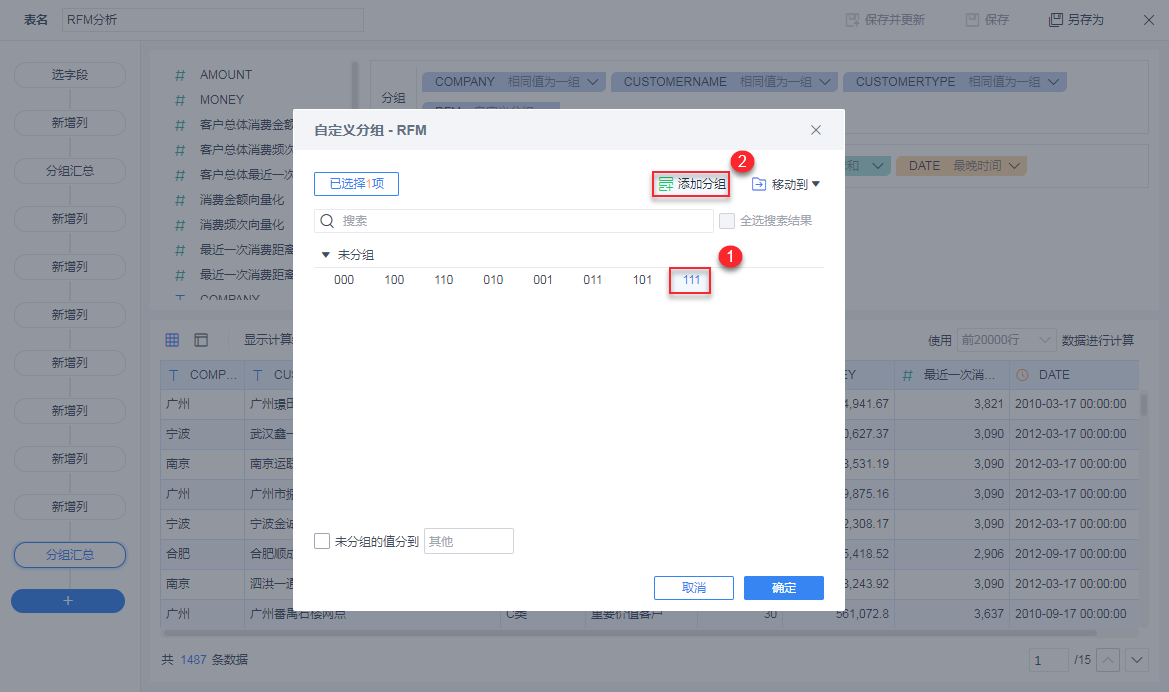Select value 100 in ungrouped list
The width and height of the screenshot is (1169, 692).
pyautogui.click(x=394, y=280)
